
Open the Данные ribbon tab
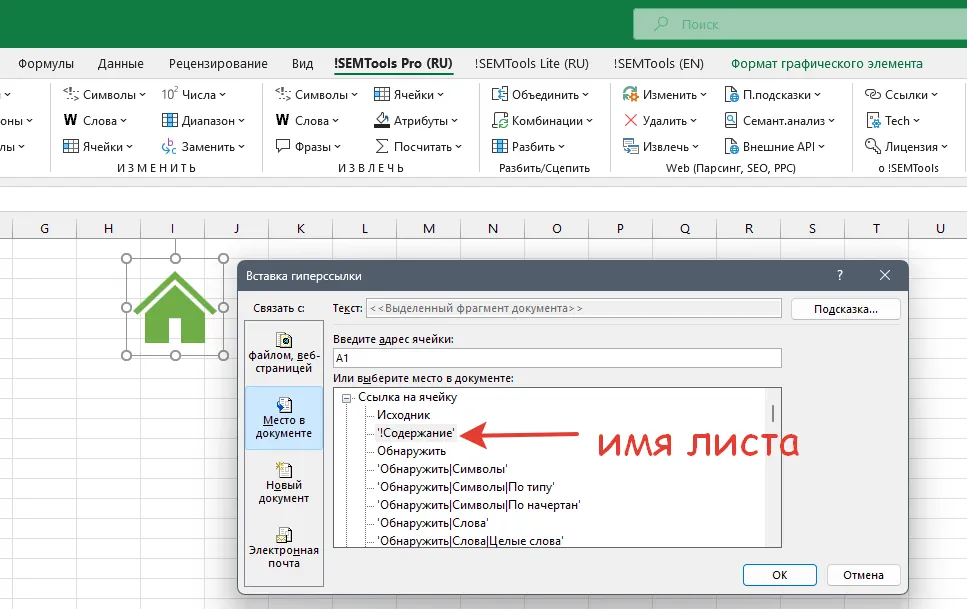[x=120, y=64]
